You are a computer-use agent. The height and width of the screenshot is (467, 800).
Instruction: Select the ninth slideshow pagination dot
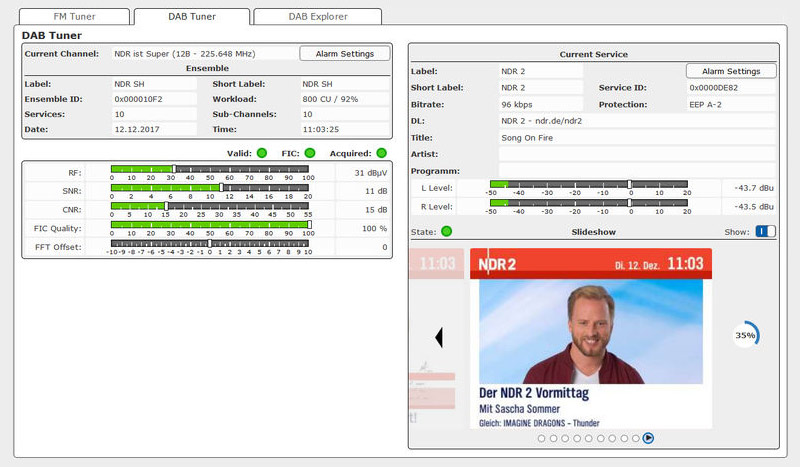point(636,438)
